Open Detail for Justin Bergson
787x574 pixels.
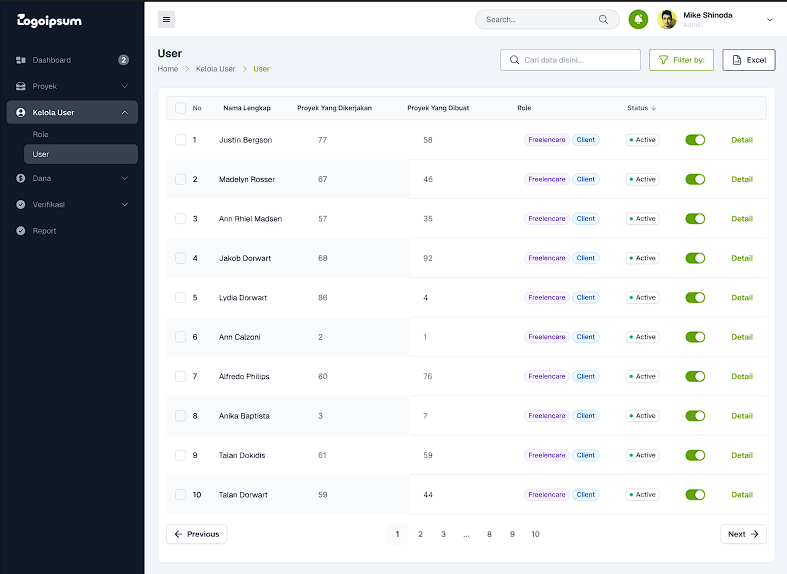tap(742, 140)
